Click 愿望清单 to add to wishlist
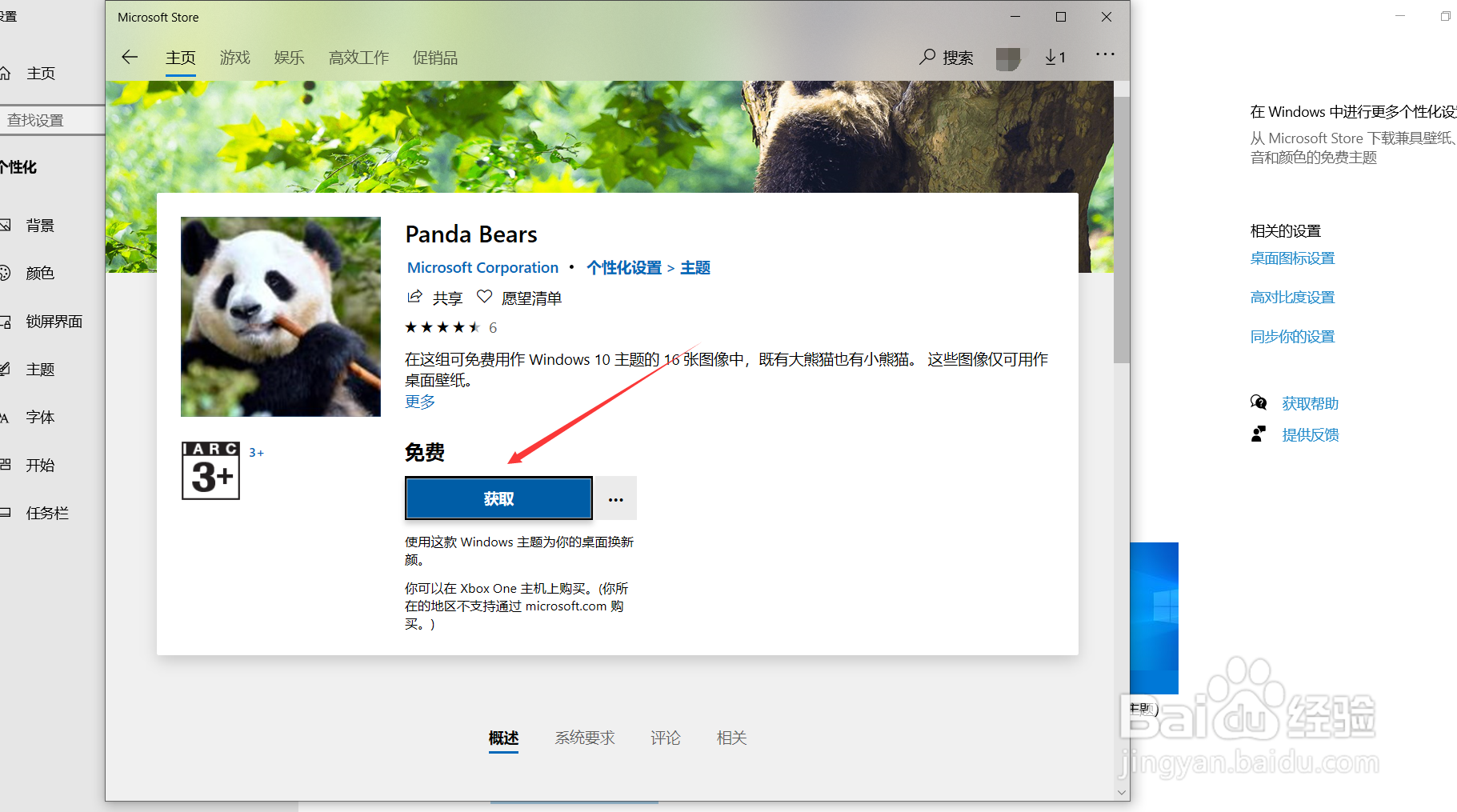This screenshot has width=1457, height=812. point(532,298)
